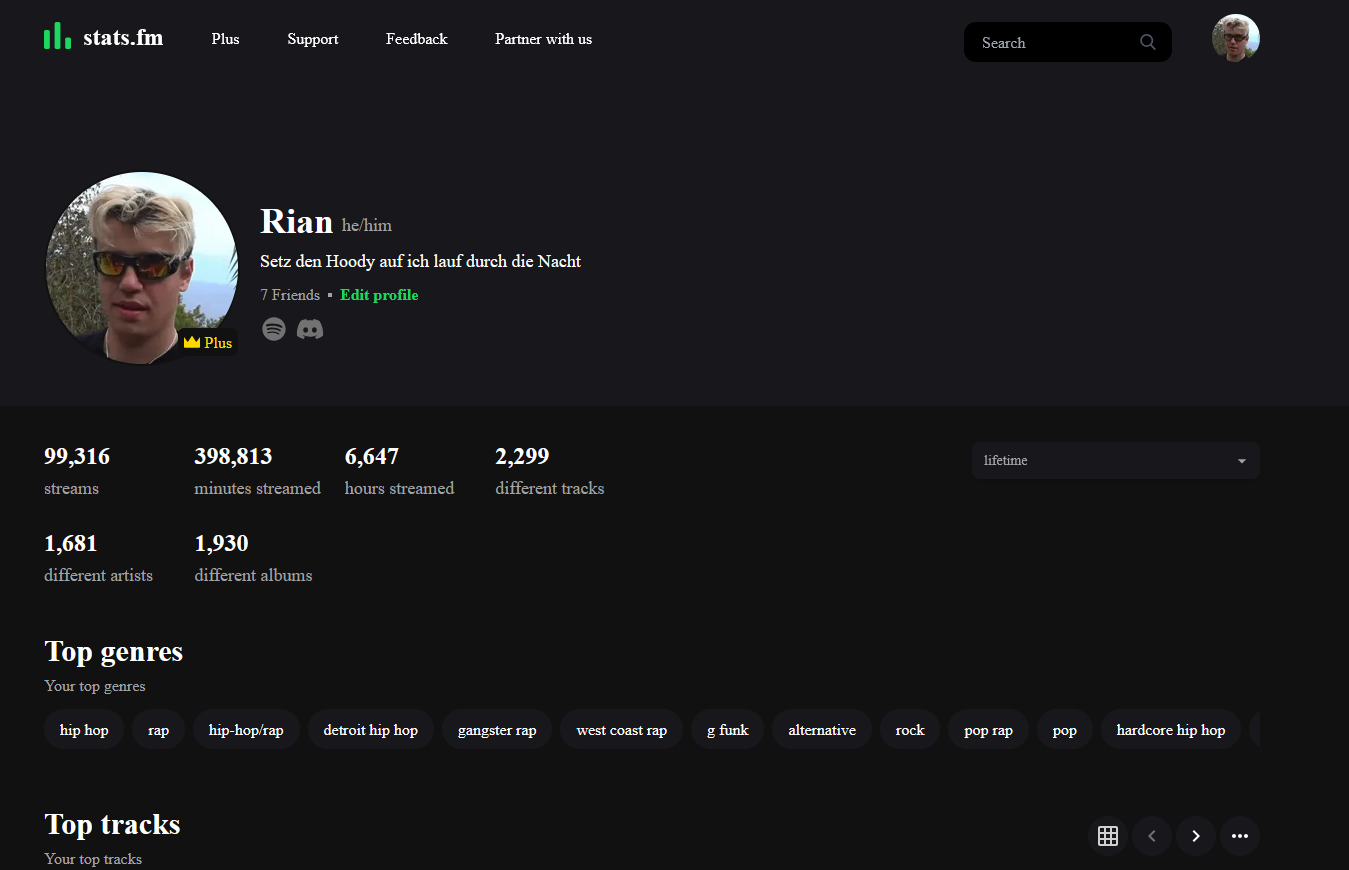Image resolution: width=1349 pixels, height=870 pixels.
Task: Switch top tracks to grid view
Action: coord(1107,836)
